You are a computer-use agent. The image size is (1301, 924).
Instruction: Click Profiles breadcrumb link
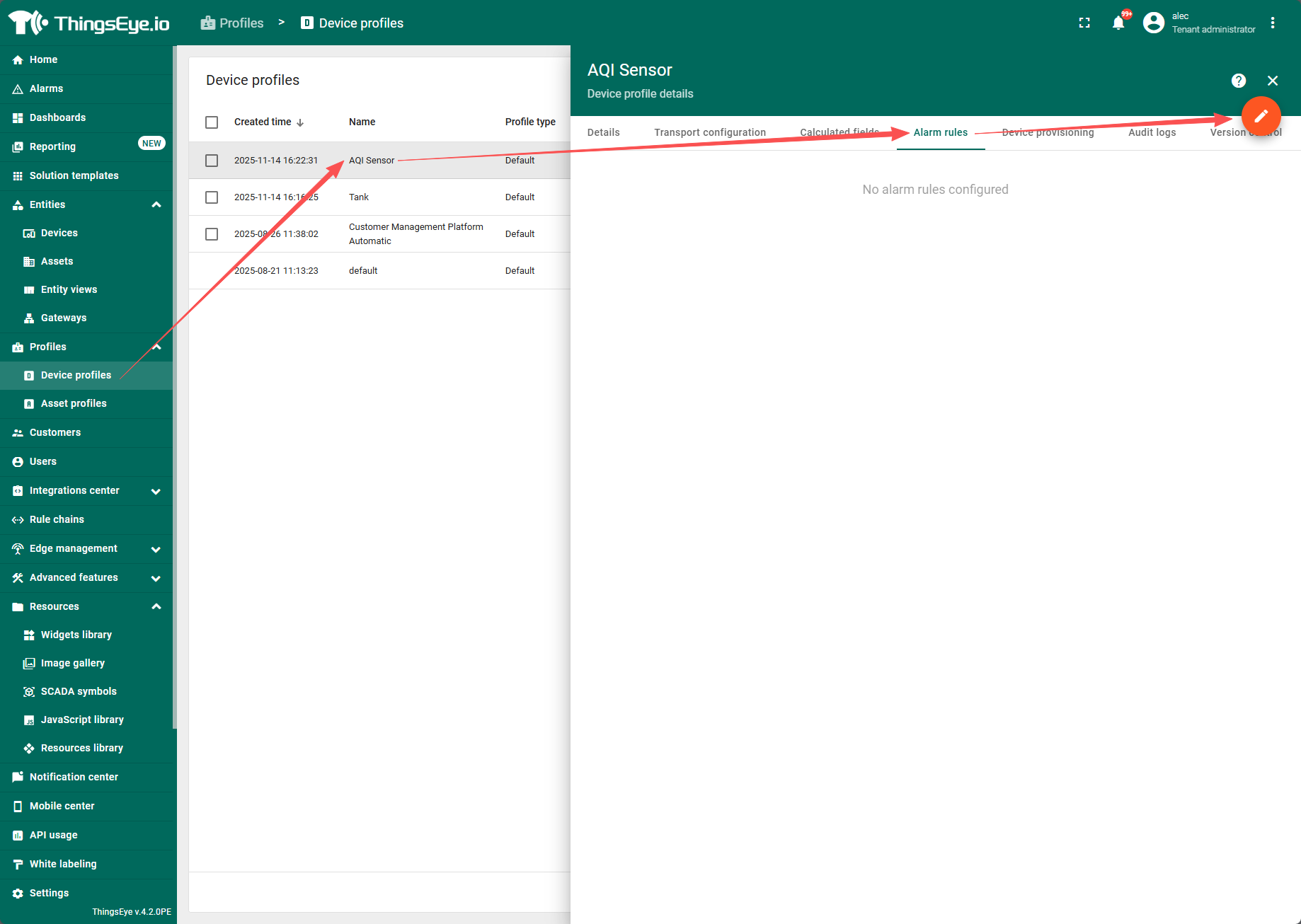(241, 23)
